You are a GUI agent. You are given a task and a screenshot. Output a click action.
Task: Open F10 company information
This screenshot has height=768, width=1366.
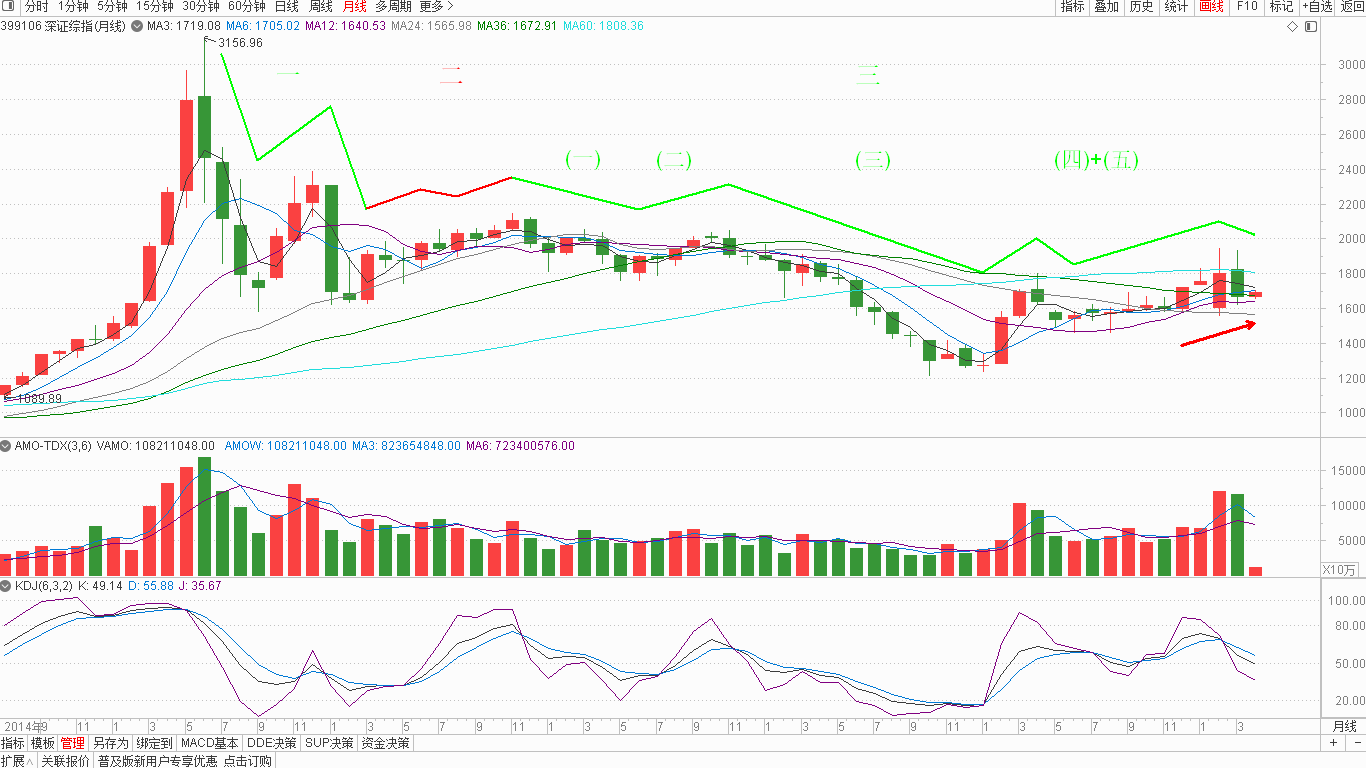coord(1246,6)
